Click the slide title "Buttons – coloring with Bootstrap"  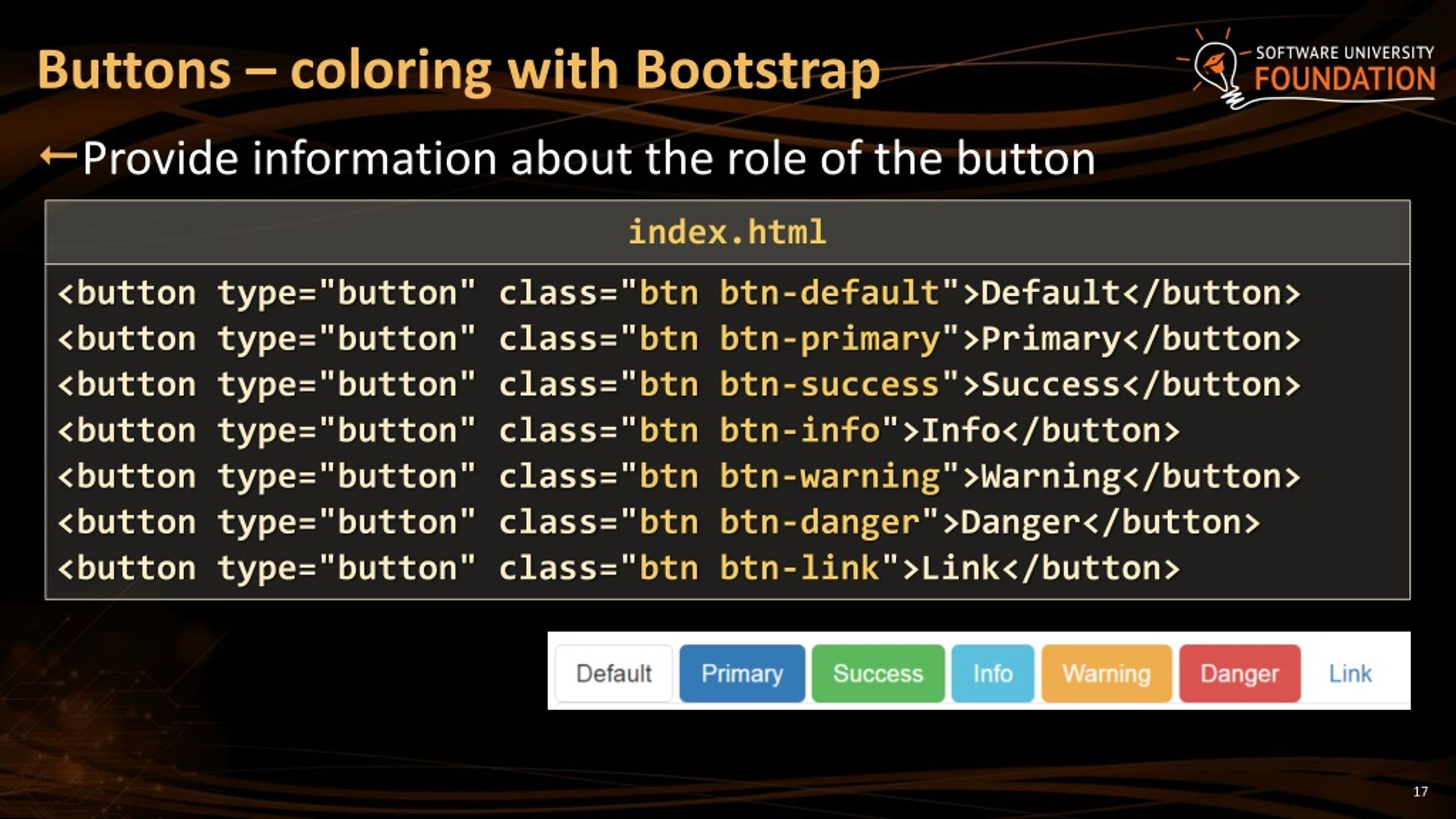[458, 71]
